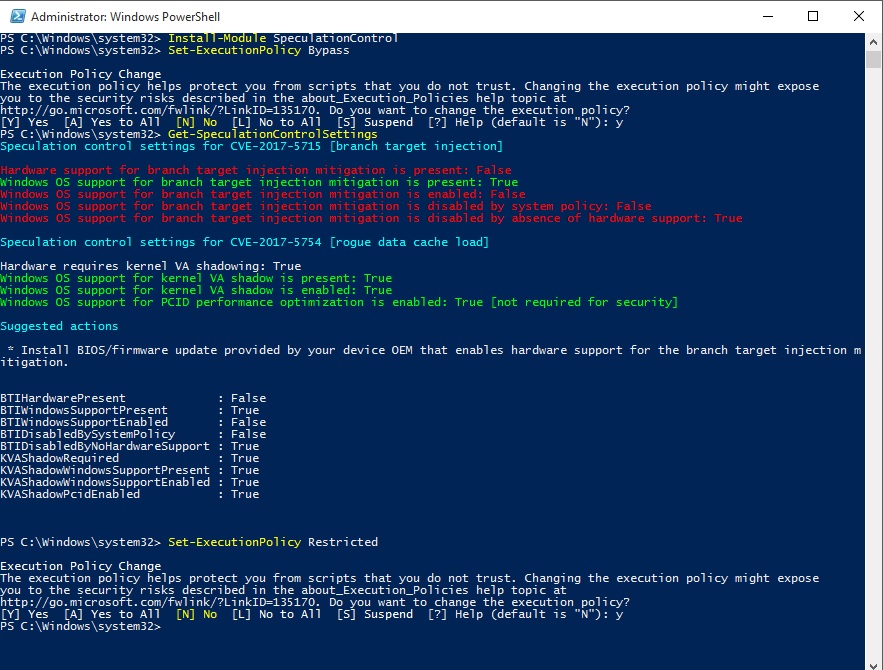Click the second go.microsoft.com LinkID=135170 URL
Viewport: 883px width, 670px height.
tap(160, 602)
